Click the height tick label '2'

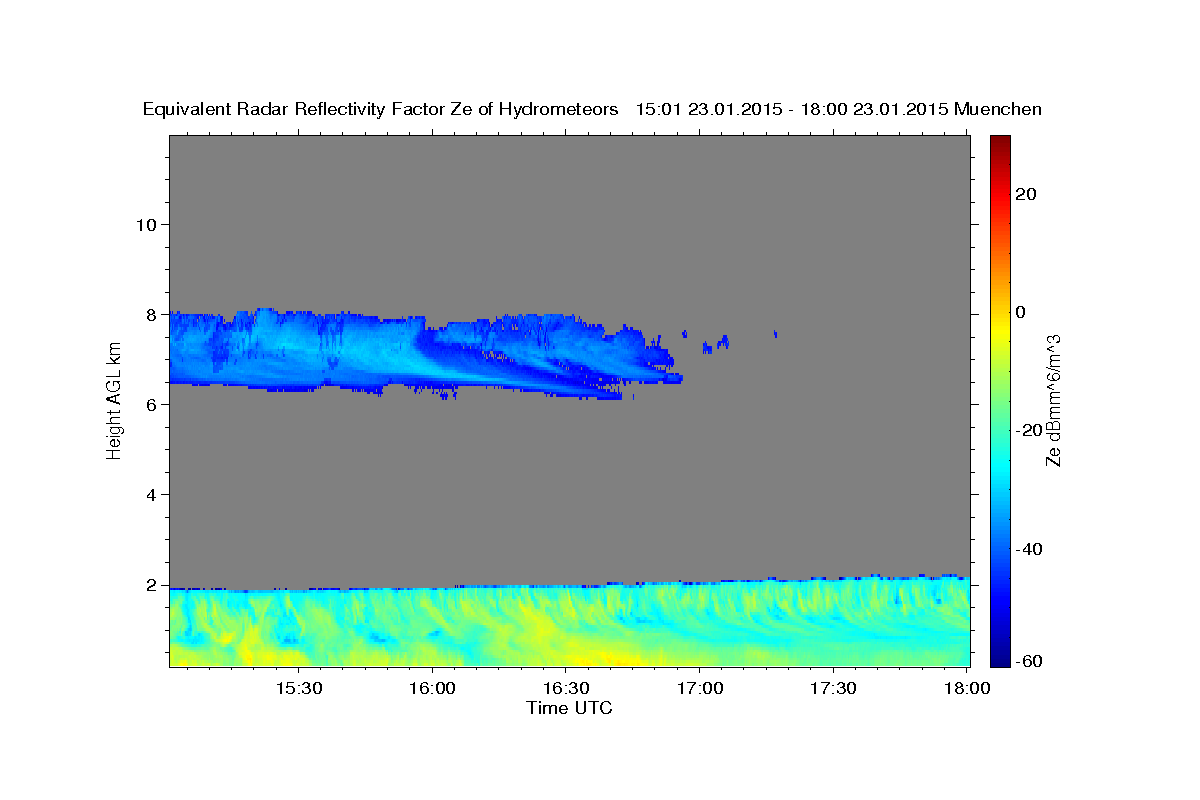152,585
